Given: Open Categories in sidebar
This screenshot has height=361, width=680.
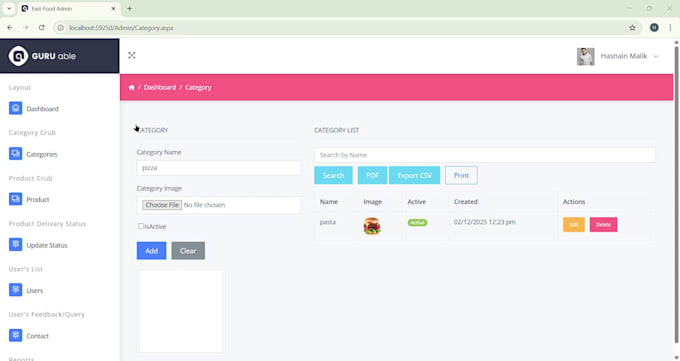Looking at the screenshot, I should click(x=42, y=154).
